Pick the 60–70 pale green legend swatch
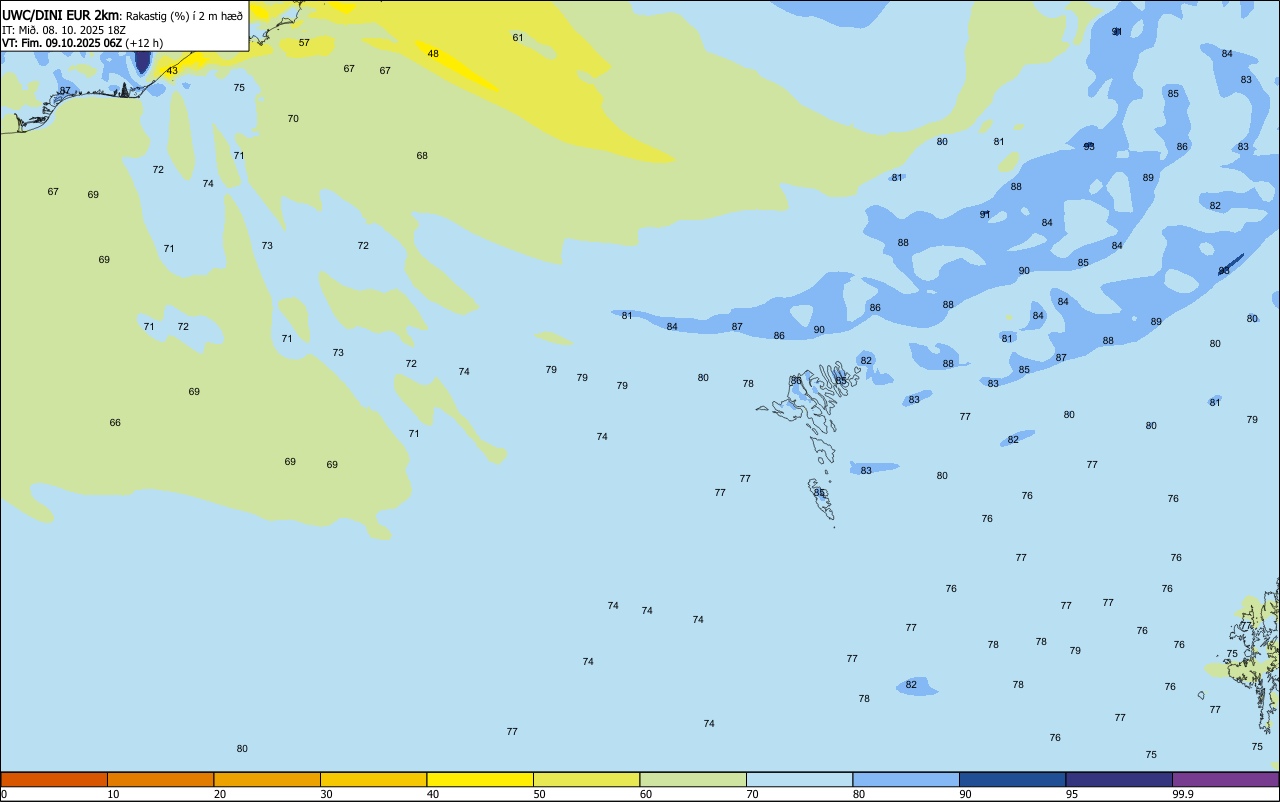Image resolution: width=1280 pixels, height=802 pixels. [x=693, y=779]
